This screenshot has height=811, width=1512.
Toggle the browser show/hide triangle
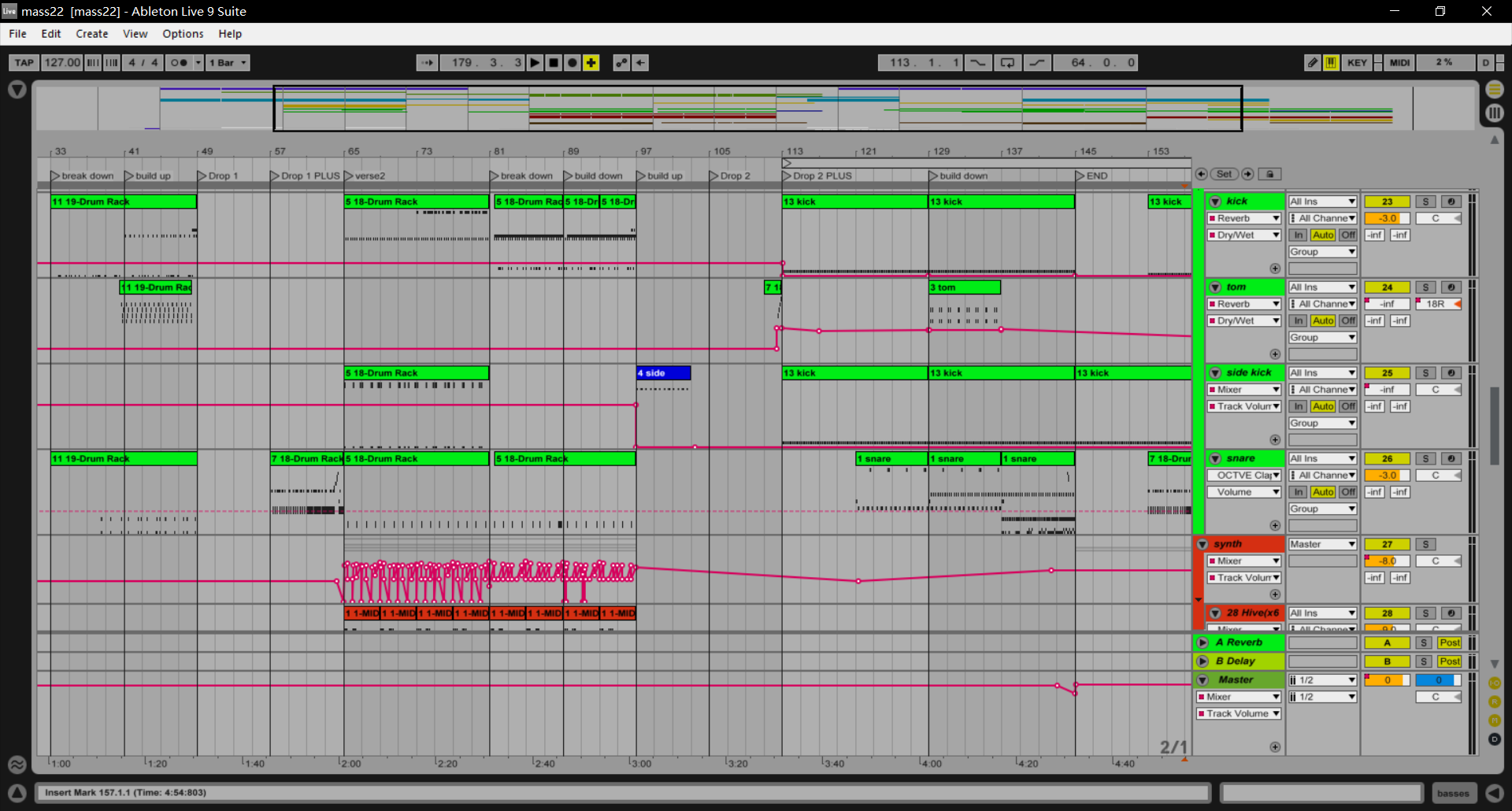[x=17, y=90]
